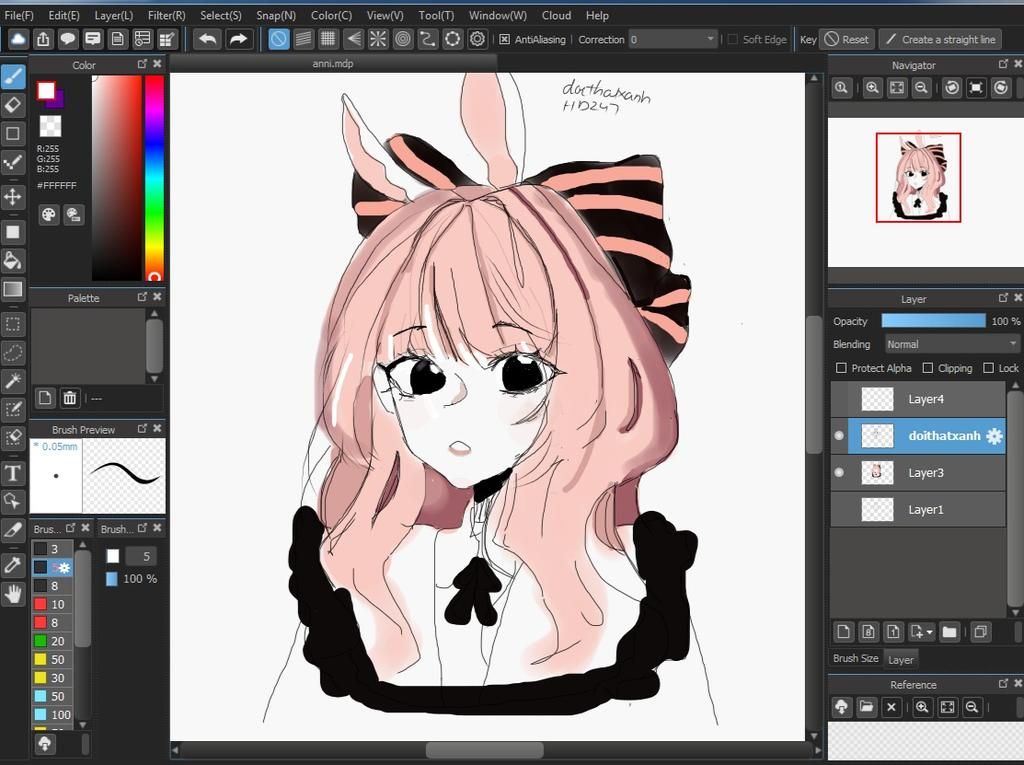Open the Layer(L) menu

pyautogui.click(x=114, y=15)
